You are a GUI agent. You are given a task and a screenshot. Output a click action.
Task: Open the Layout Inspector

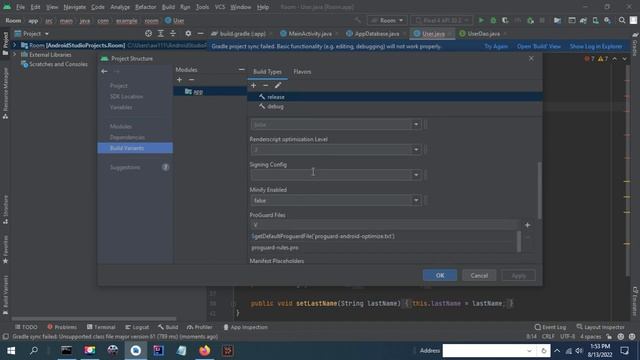(600, 327)
